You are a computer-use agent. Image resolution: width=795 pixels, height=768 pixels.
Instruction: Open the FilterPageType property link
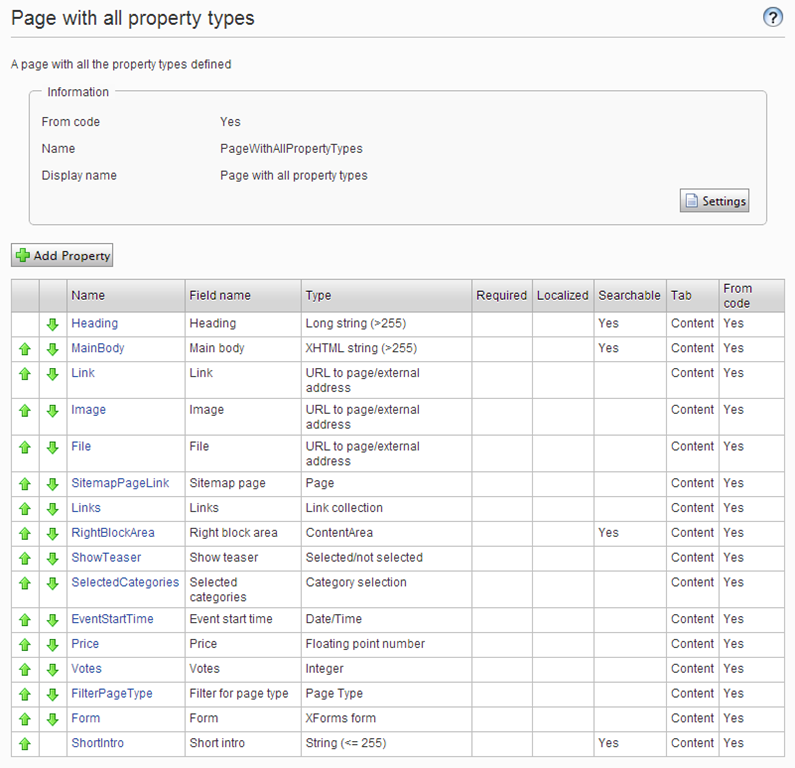tap(112, 693)
